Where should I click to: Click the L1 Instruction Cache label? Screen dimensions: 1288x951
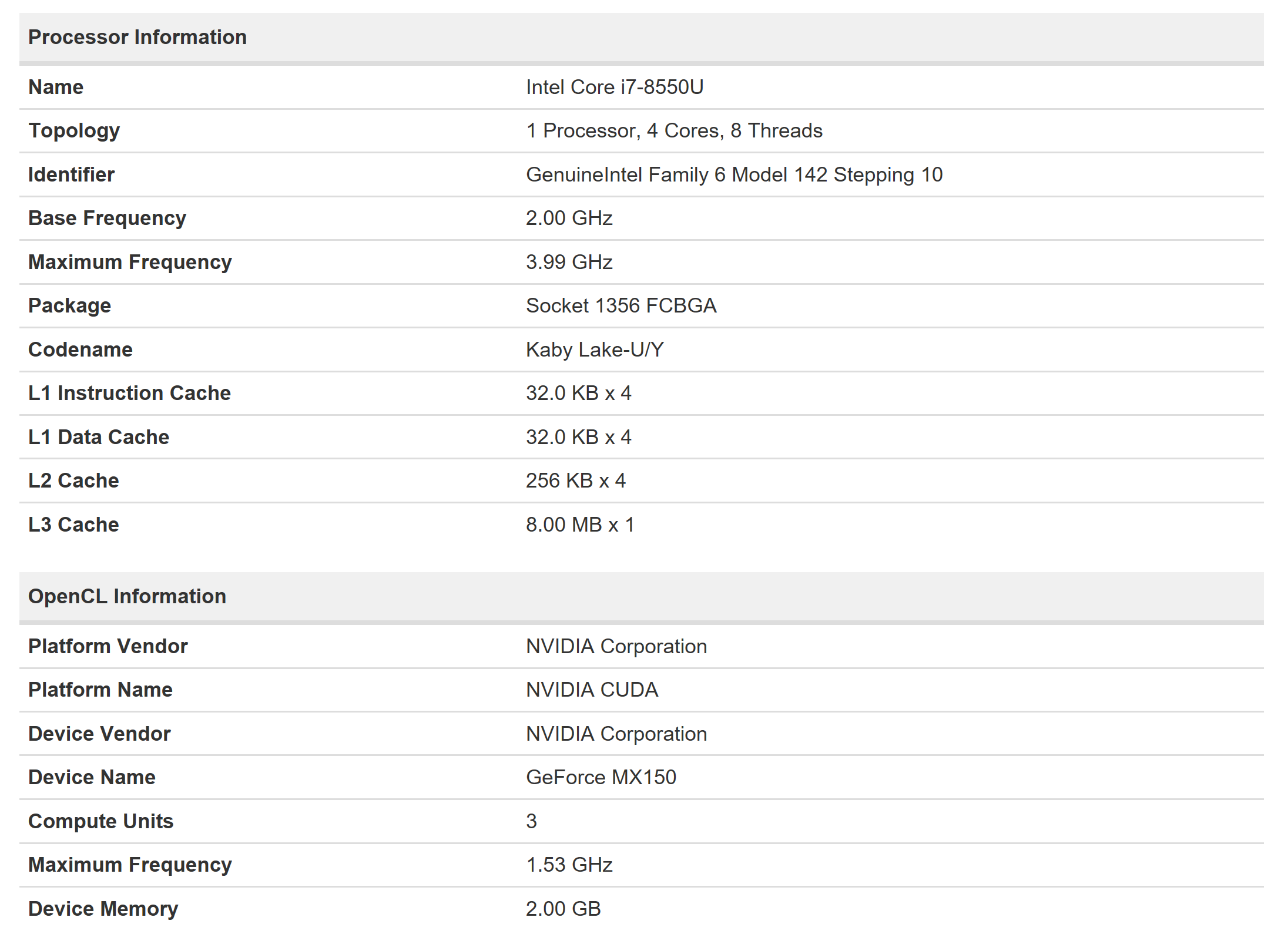[129, 393]
